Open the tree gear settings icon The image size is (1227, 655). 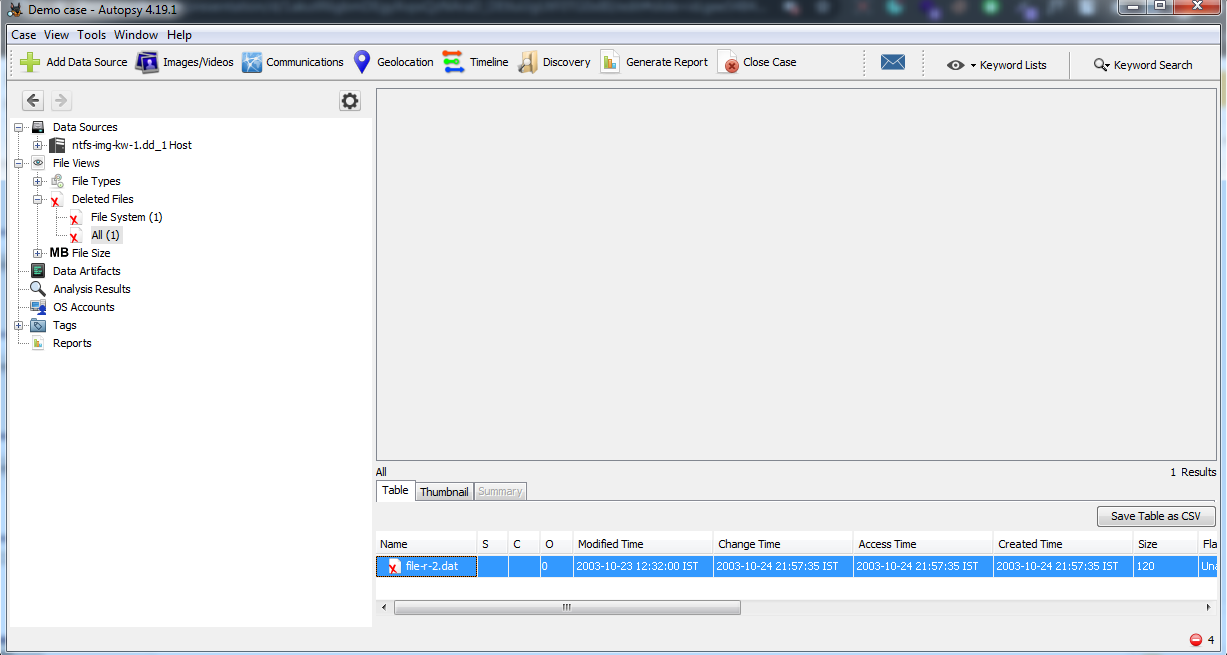[350, 101]
